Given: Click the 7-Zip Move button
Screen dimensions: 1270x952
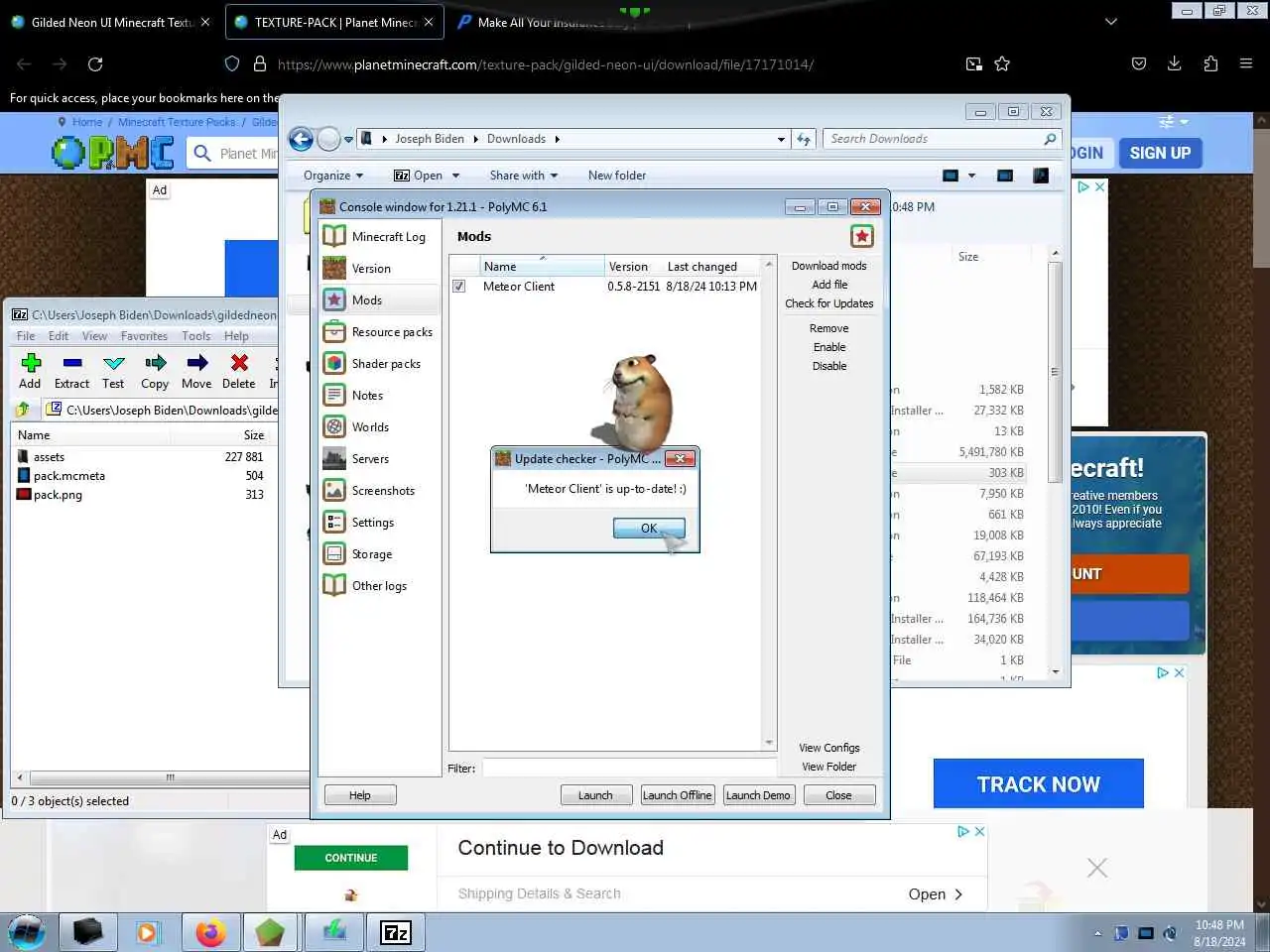Looking at the screenshot, I should (x=196, y=372).
